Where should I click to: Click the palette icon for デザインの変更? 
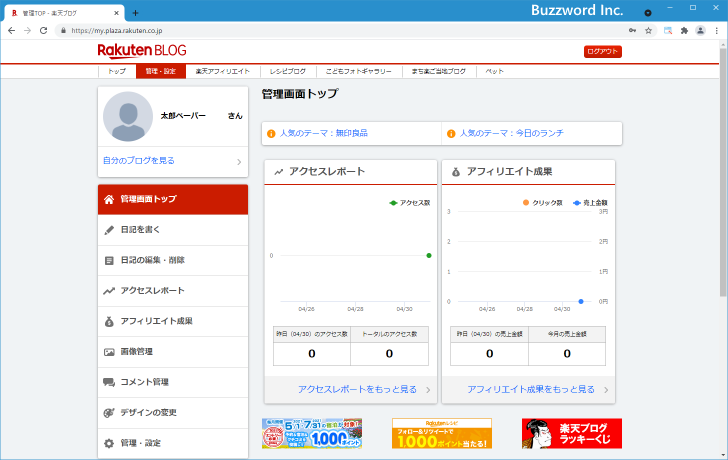point(109,413)
